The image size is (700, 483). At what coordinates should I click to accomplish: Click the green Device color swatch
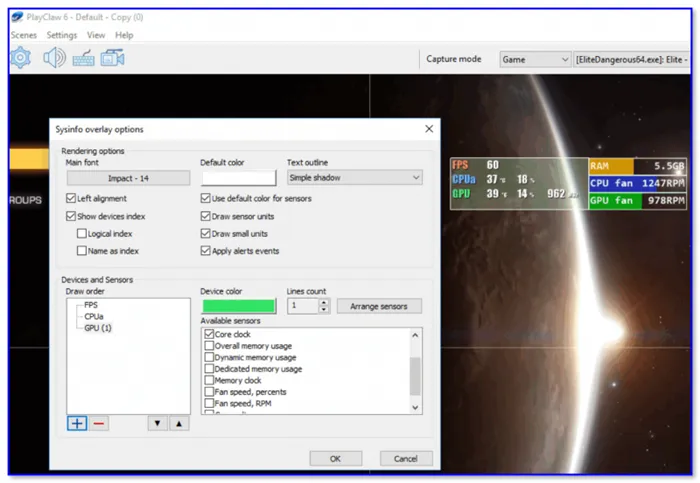point(238,306)
